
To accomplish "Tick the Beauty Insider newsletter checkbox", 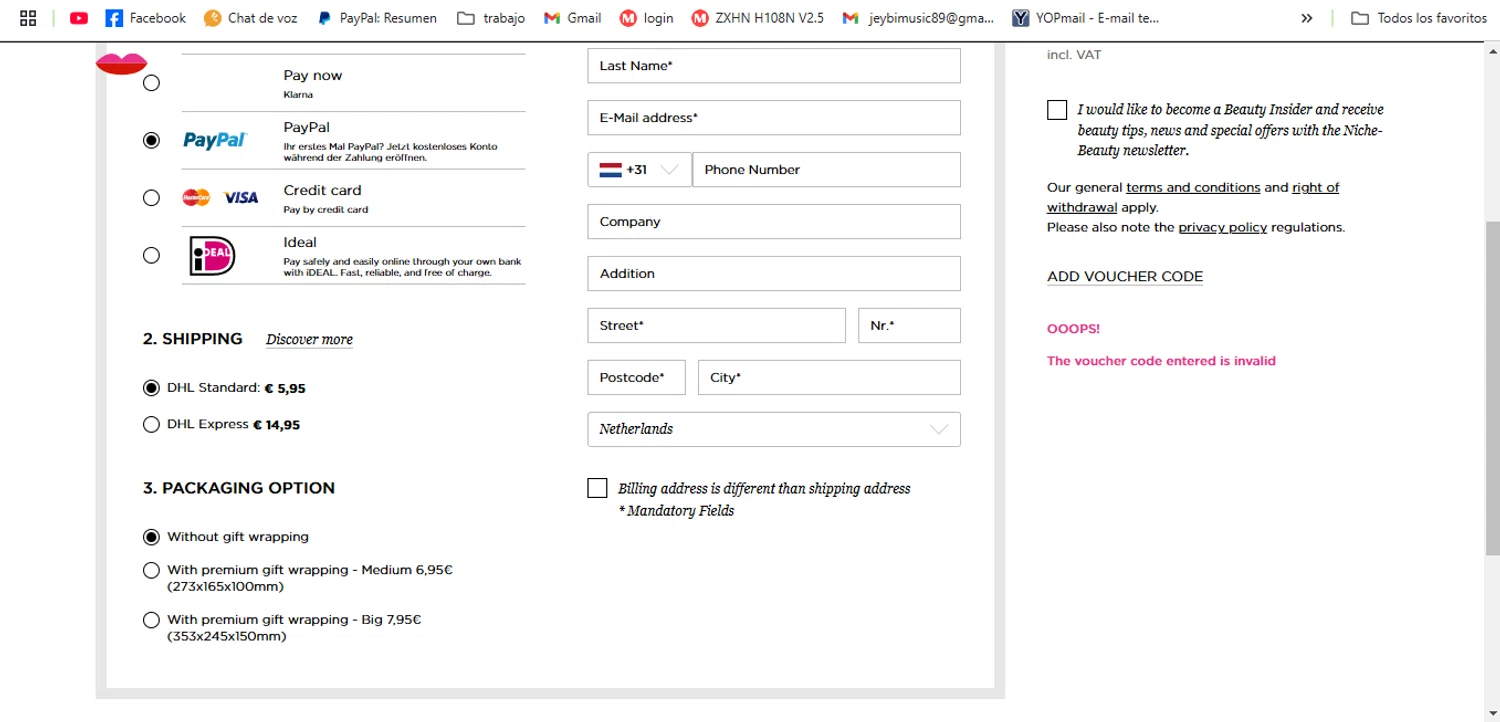I will pyautogui.click(x=1057, y=110).
